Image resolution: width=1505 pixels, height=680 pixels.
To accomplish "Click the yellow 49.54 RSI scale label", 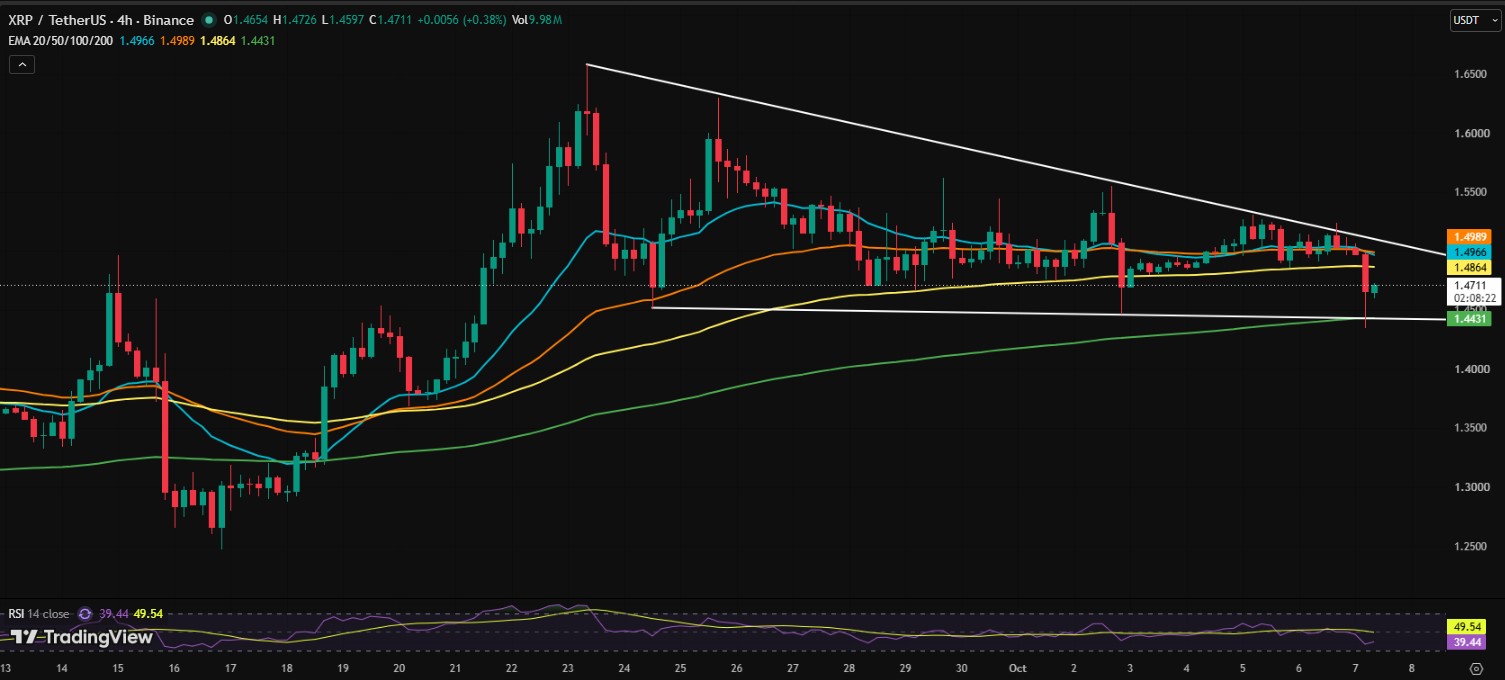I will click(x=1468, y=626).
